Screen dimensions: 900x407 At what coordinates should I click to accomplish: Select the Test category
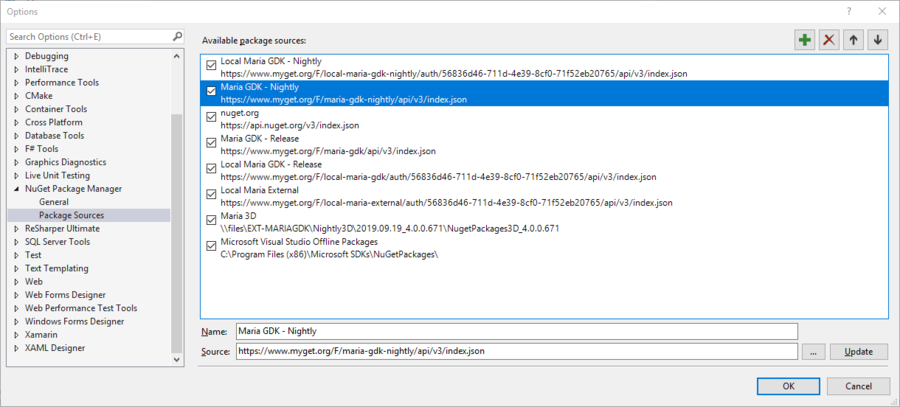(33, 255)
